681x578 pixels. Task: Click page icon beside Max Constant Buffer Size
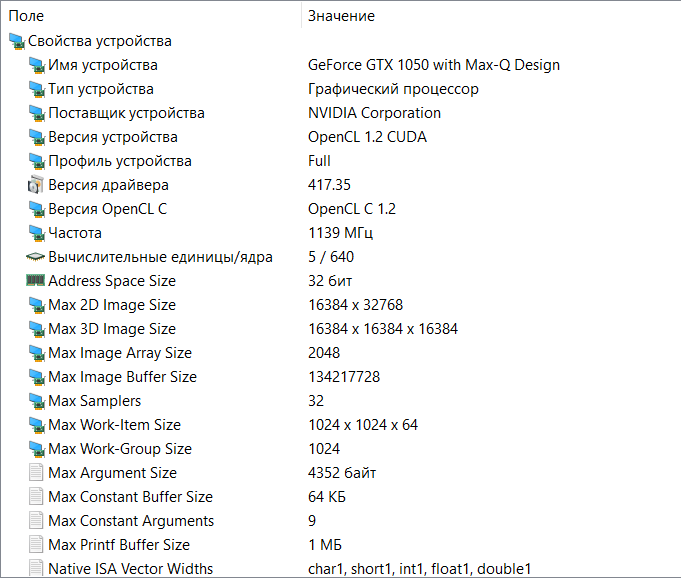[x=36, y=497]
